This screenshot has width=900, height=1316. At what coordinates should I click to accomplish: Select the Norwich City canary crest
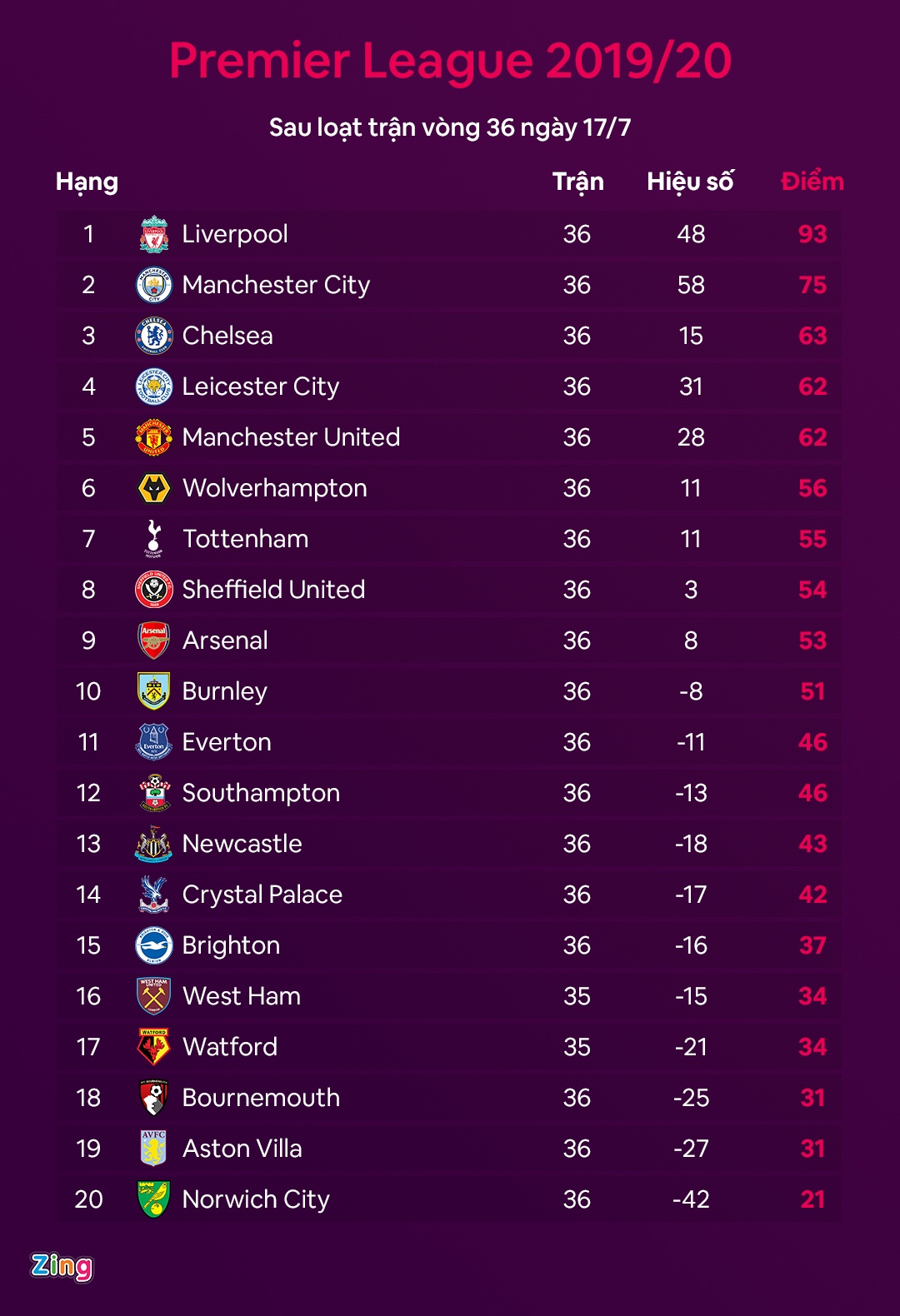154,1199
